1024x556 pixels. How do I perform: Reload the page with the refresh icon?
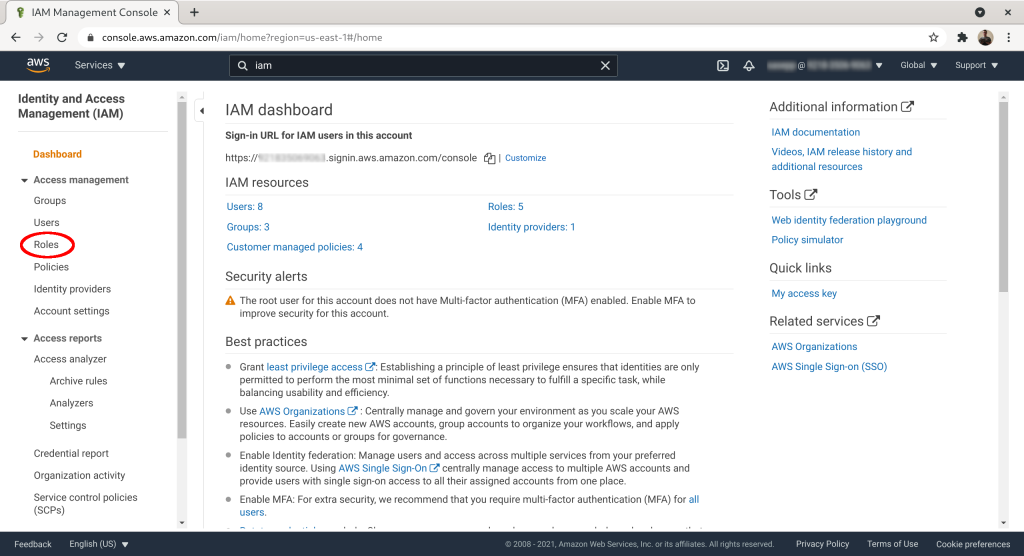coord(62,37)
